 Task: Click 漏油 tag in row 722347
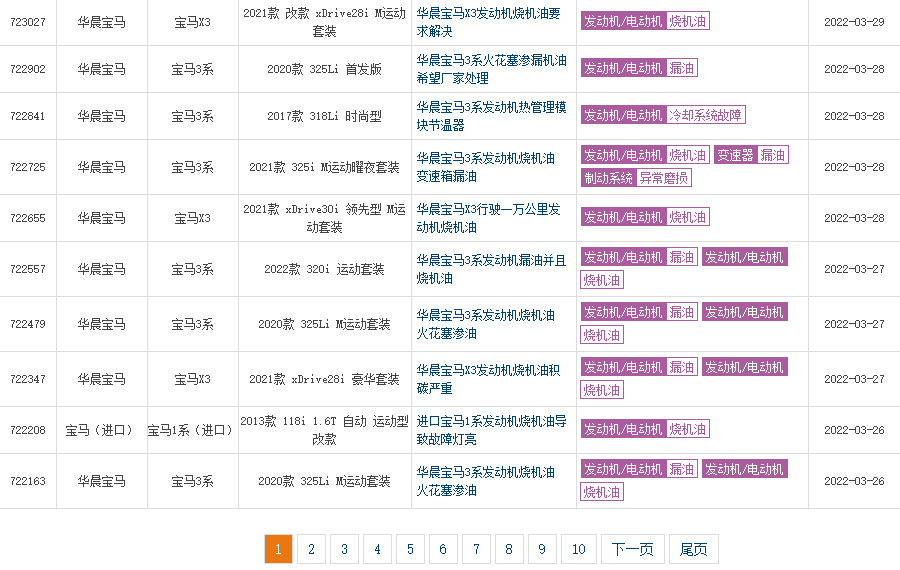682,367
